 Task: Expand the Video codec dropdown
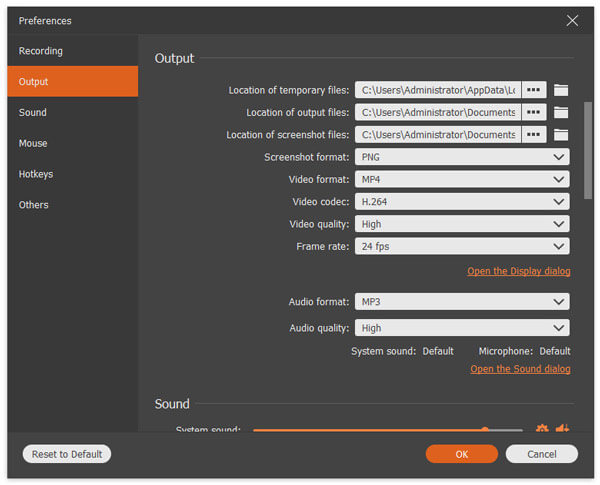462,202
